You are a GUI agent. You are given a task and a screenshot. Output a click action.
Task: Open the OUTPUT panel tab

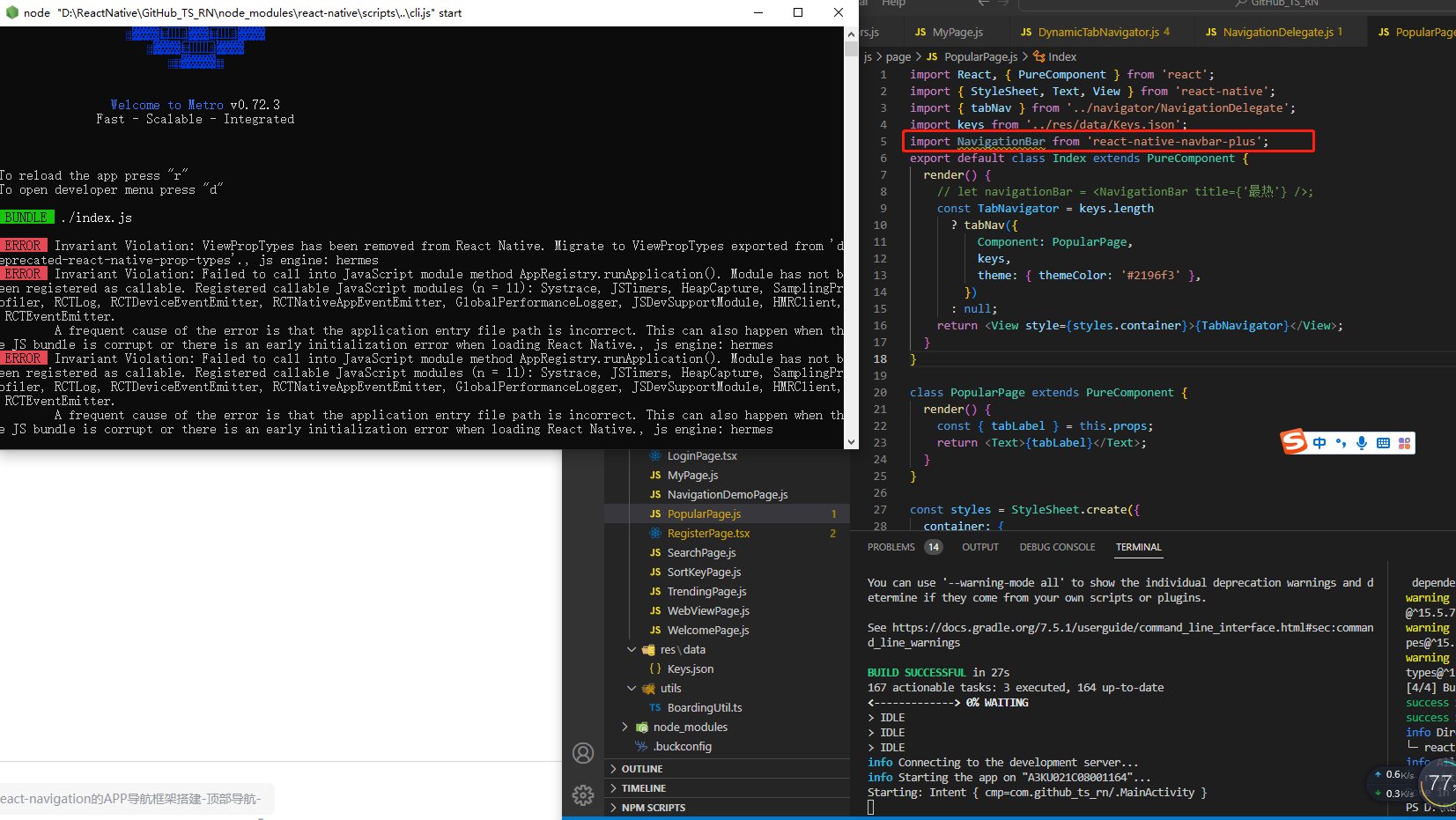click(980, 547)
